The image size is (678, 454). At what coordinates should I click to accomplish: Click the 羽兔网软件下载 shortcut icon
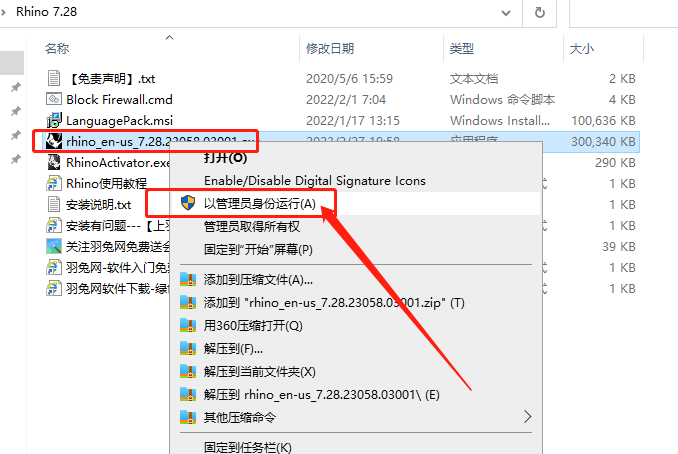pos(54,288)
